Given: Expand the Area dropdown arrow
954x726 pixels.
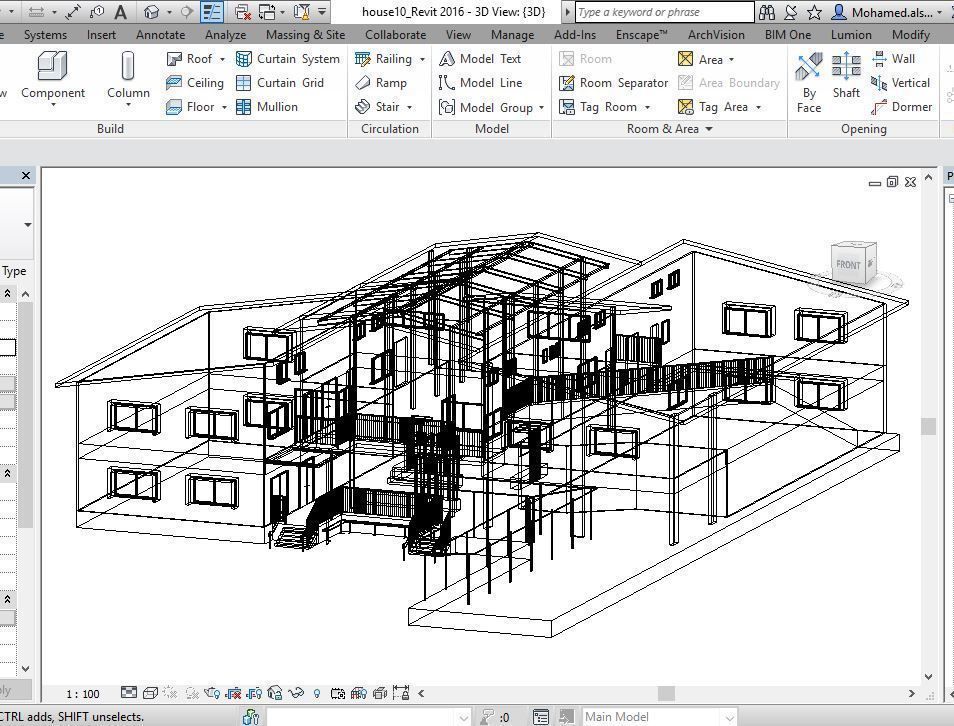Looking at the screenshot, I should click(731, 59).
